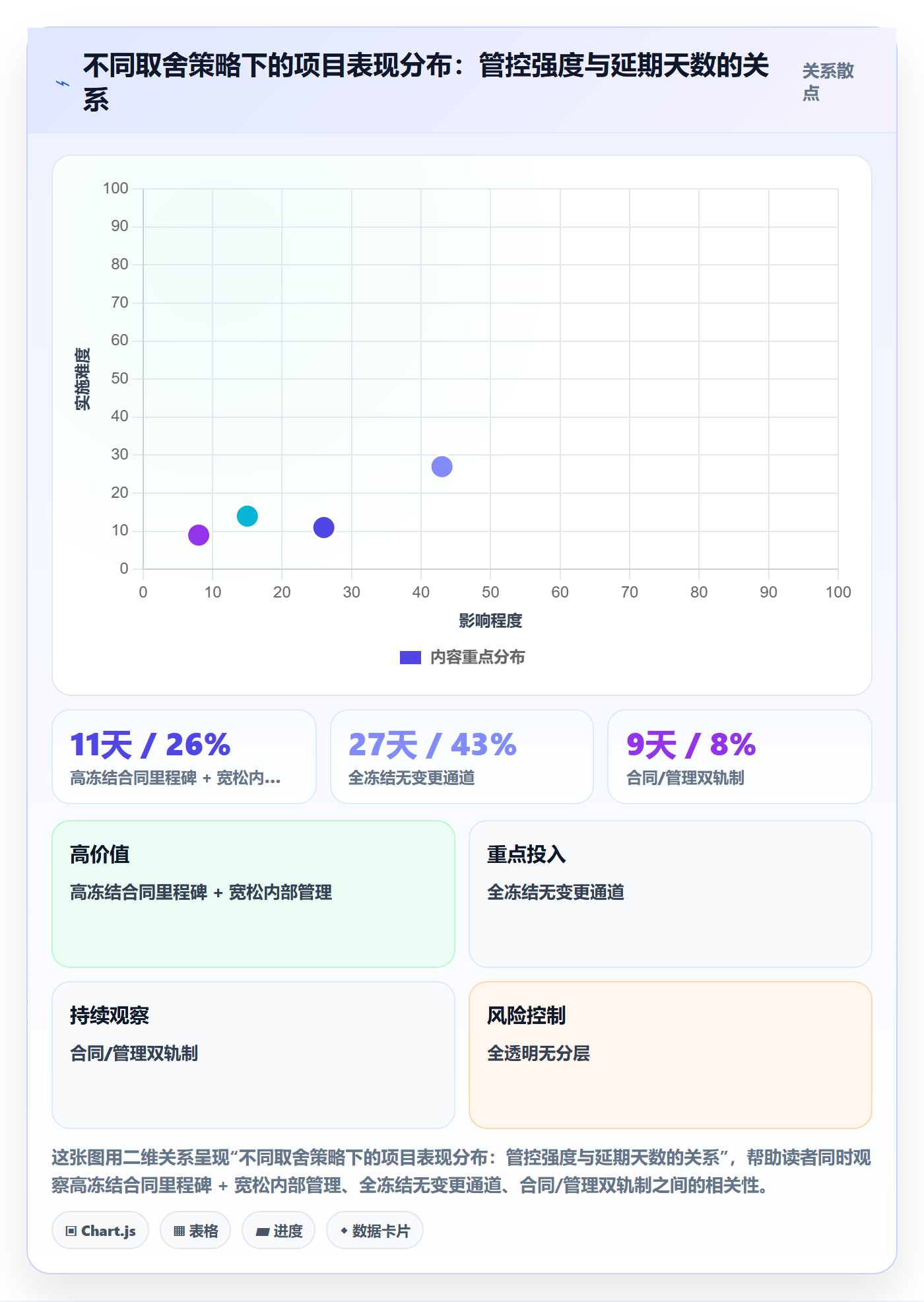Click the light periwinkle scatter point near x=43
This screenshot has height=1302, width=924.
tap(442, 467)
